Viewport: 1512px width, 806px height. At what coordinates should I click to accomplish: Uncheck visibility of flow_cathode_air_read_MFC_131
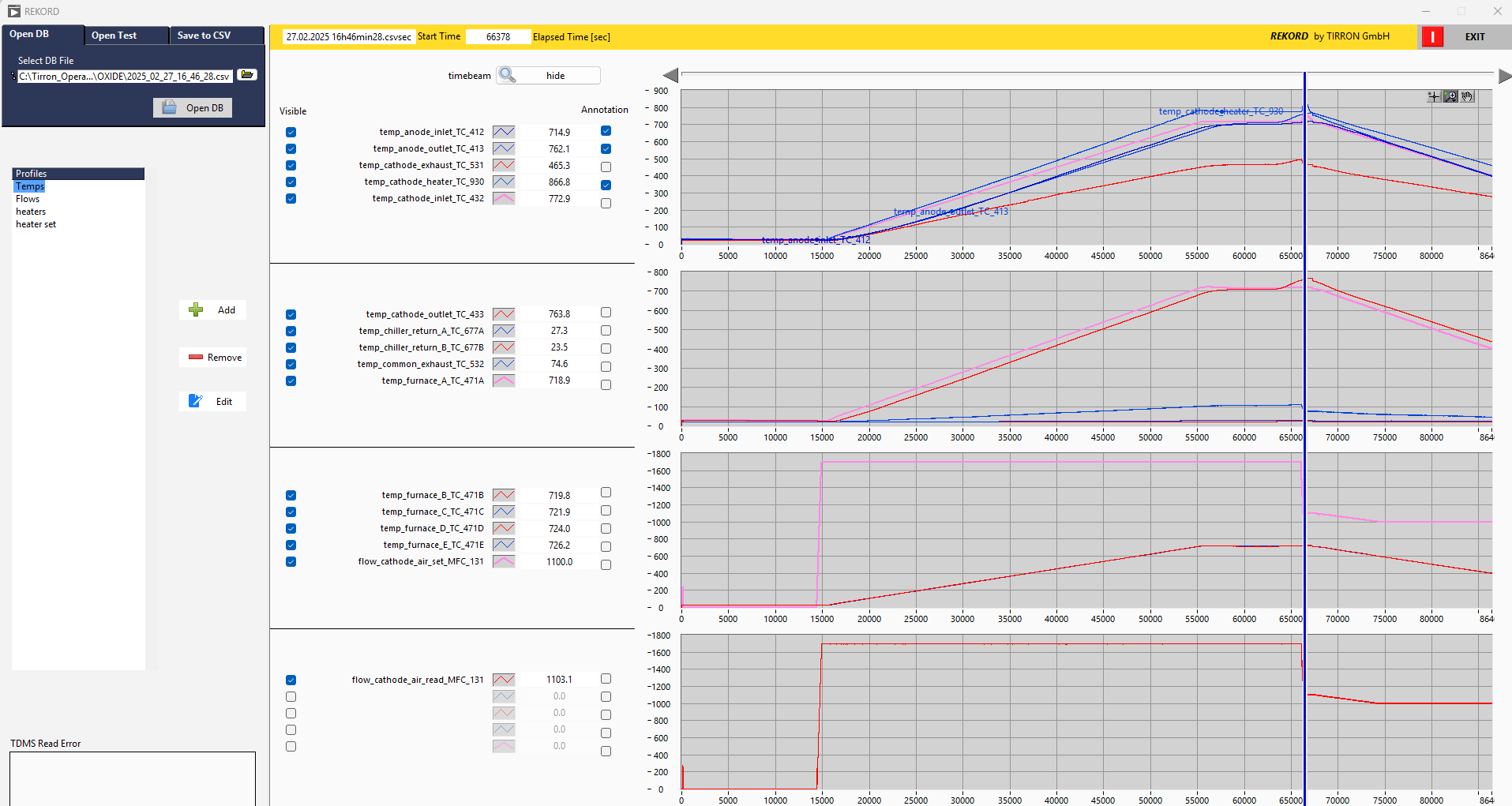pos(291,680)
